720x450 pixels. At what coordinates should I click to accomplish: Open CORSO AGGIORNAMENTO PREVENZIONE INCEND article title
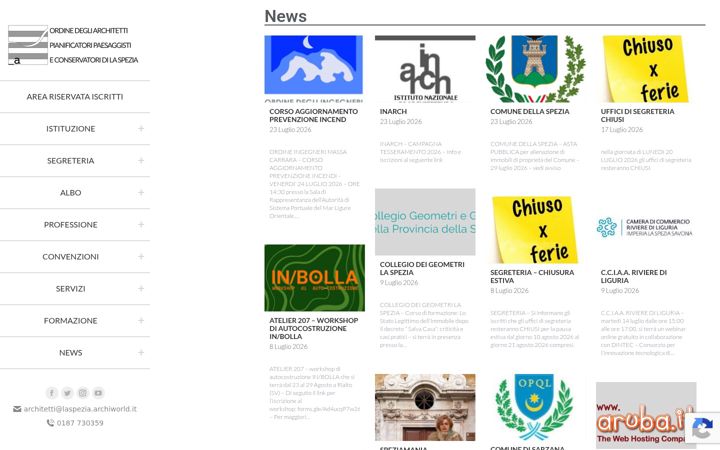(314, 115)
